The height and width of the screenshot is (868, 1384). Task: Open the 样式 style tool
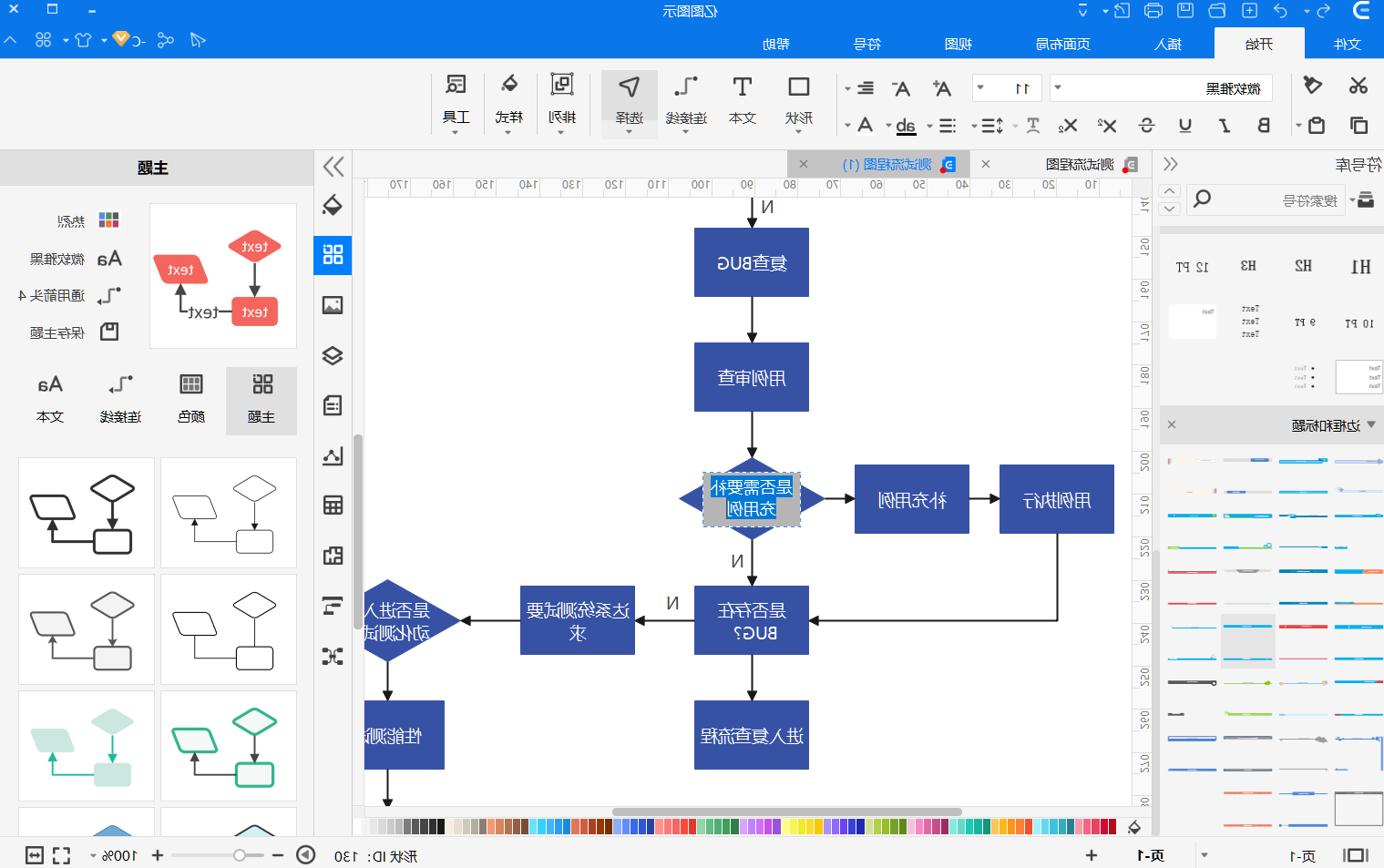tap(509, 104)
